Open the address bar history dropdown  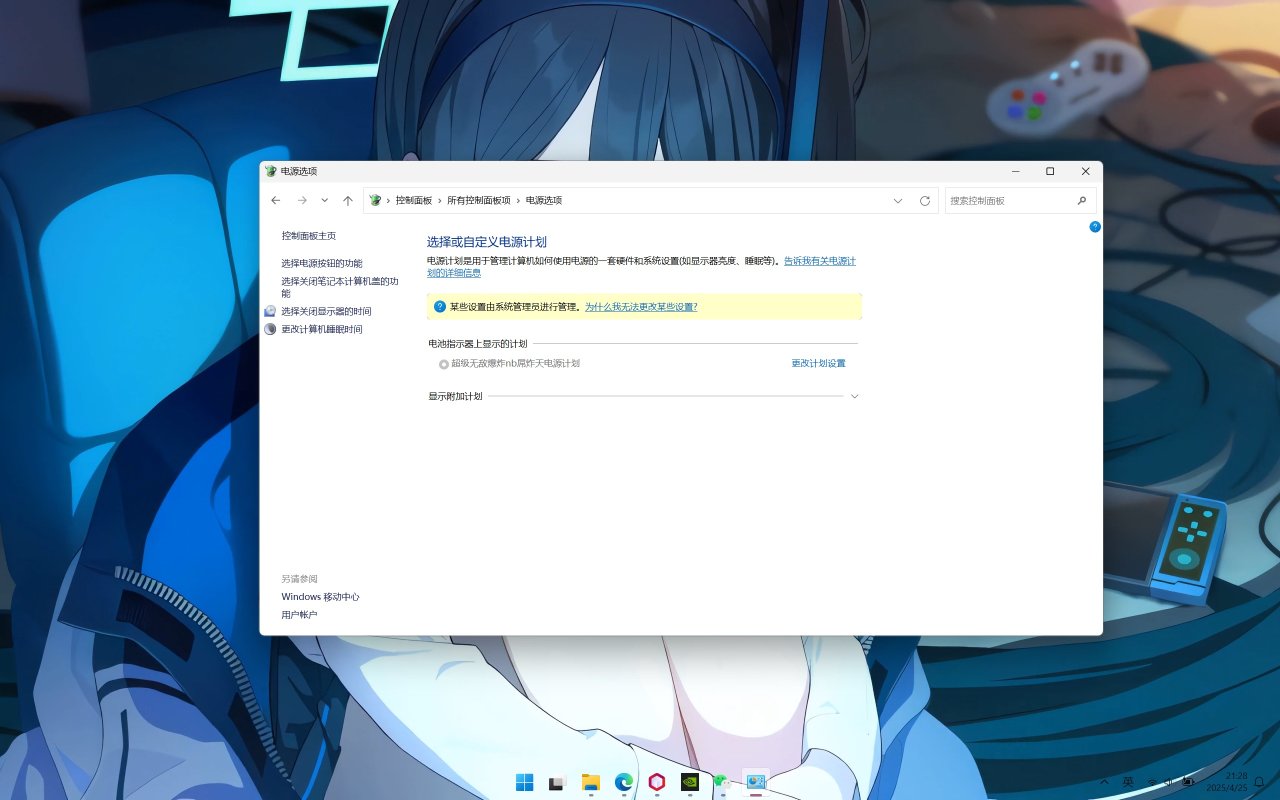point(898,201)
